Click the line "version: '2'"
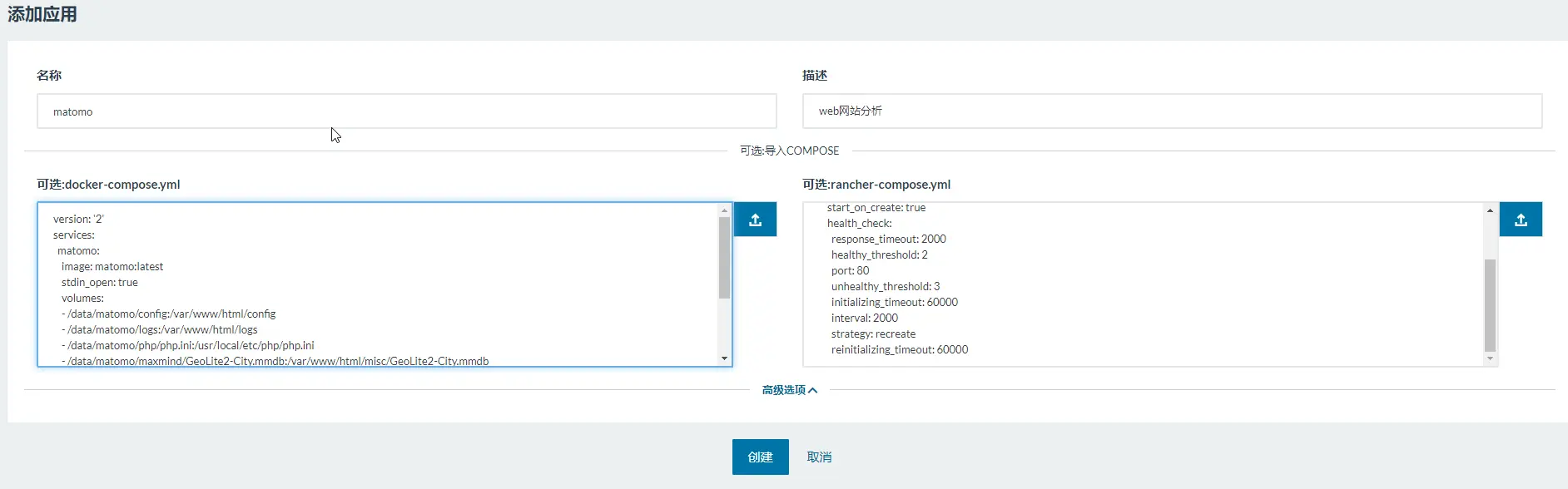Viewport: 1568px width, 489px height. point(78,220)
